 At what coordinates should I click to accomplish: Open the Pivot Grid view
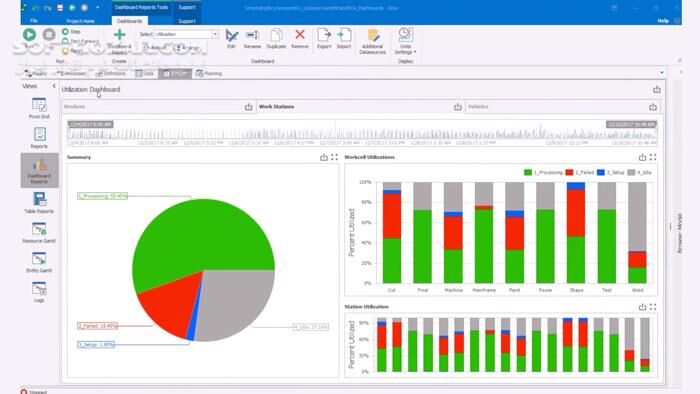click(x=39, y=108)
